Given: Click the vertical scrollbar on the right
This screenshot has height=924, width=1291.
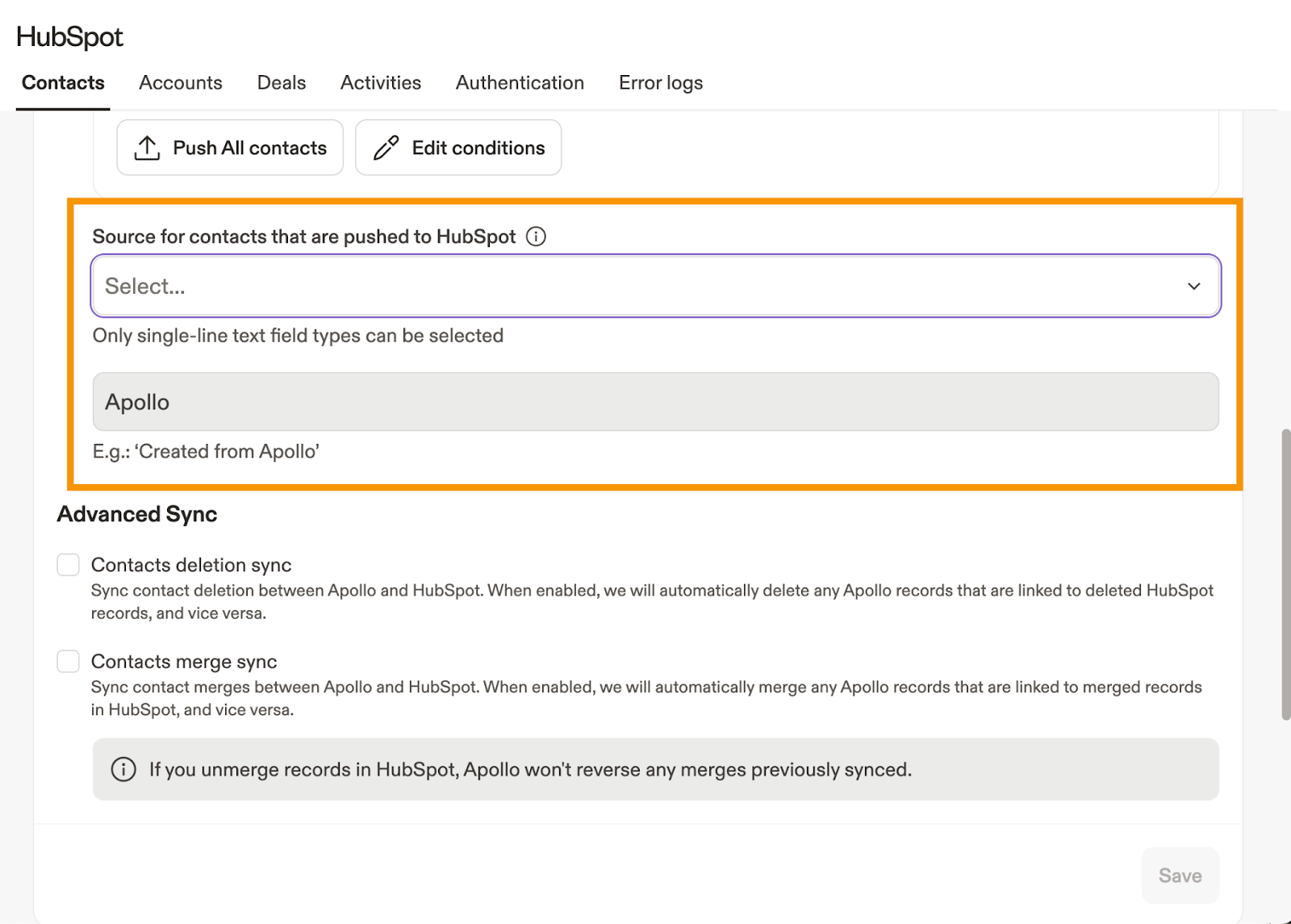Looking at the screenshot, I should (x=1285, y=573).
